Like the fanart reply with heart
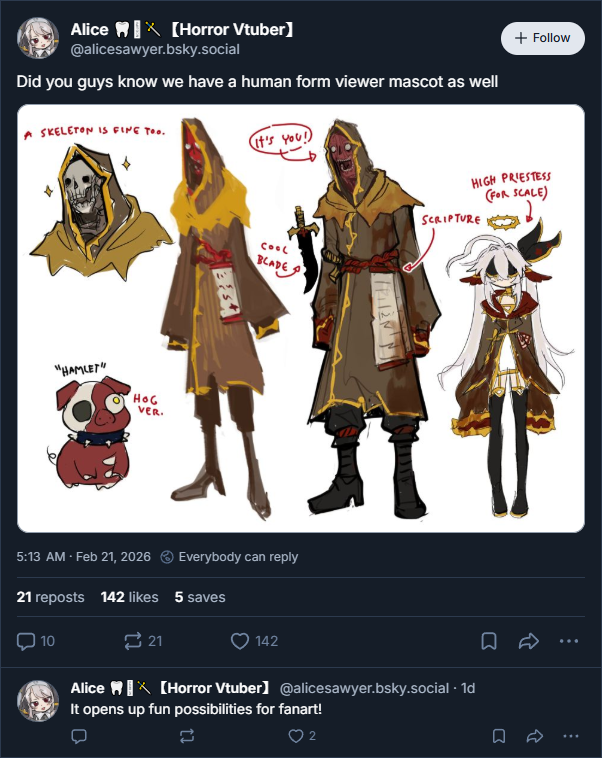Viewport: 602px width, 758px height. coord(295,736)
